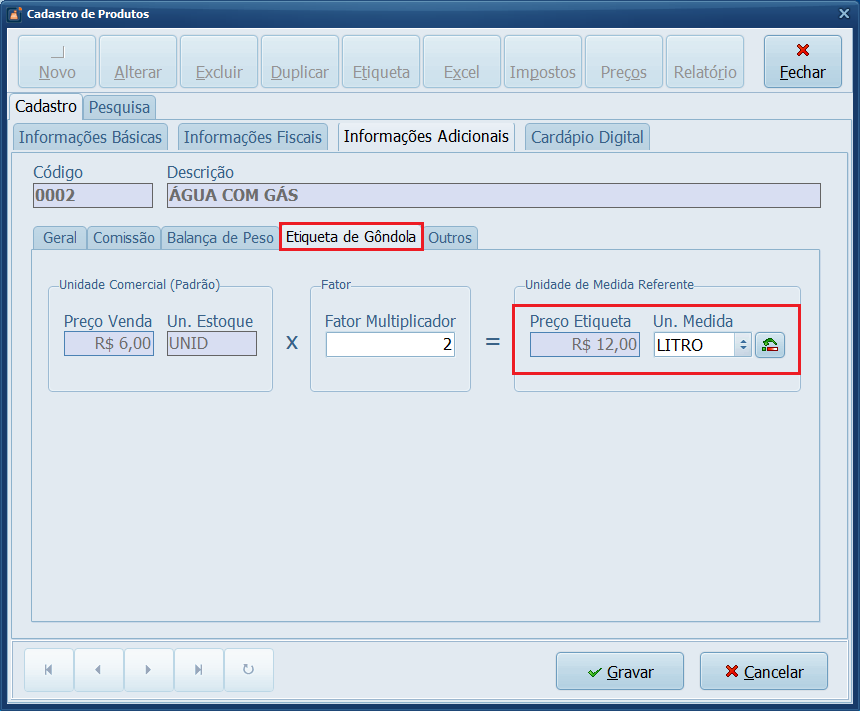This screenshot has width=860, height=711.
Task: Click the refresh record icon
Action: [x=248, y=670]
